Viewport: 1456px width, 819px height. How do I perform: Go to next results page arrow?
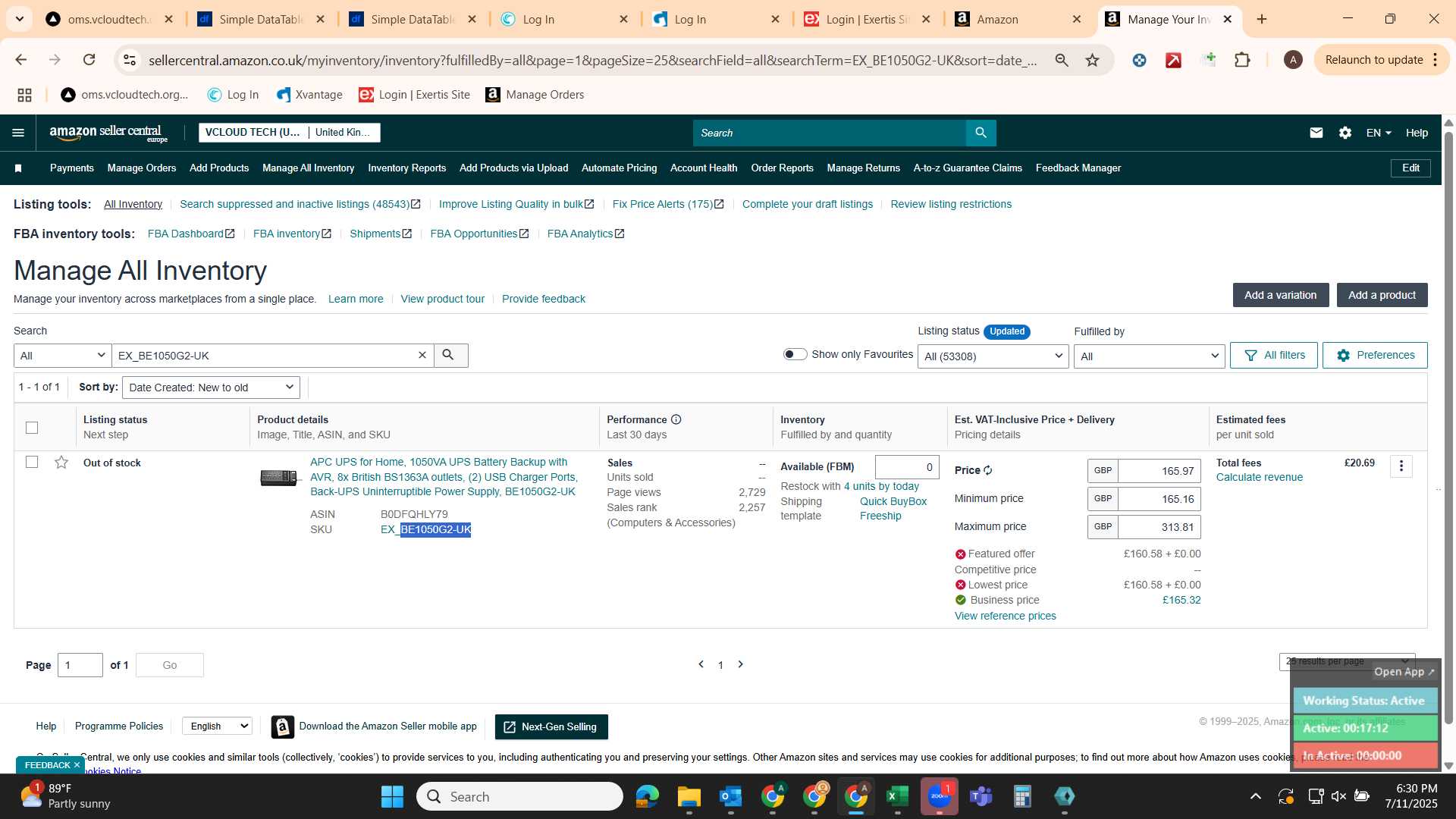click(x=741, y=664)
